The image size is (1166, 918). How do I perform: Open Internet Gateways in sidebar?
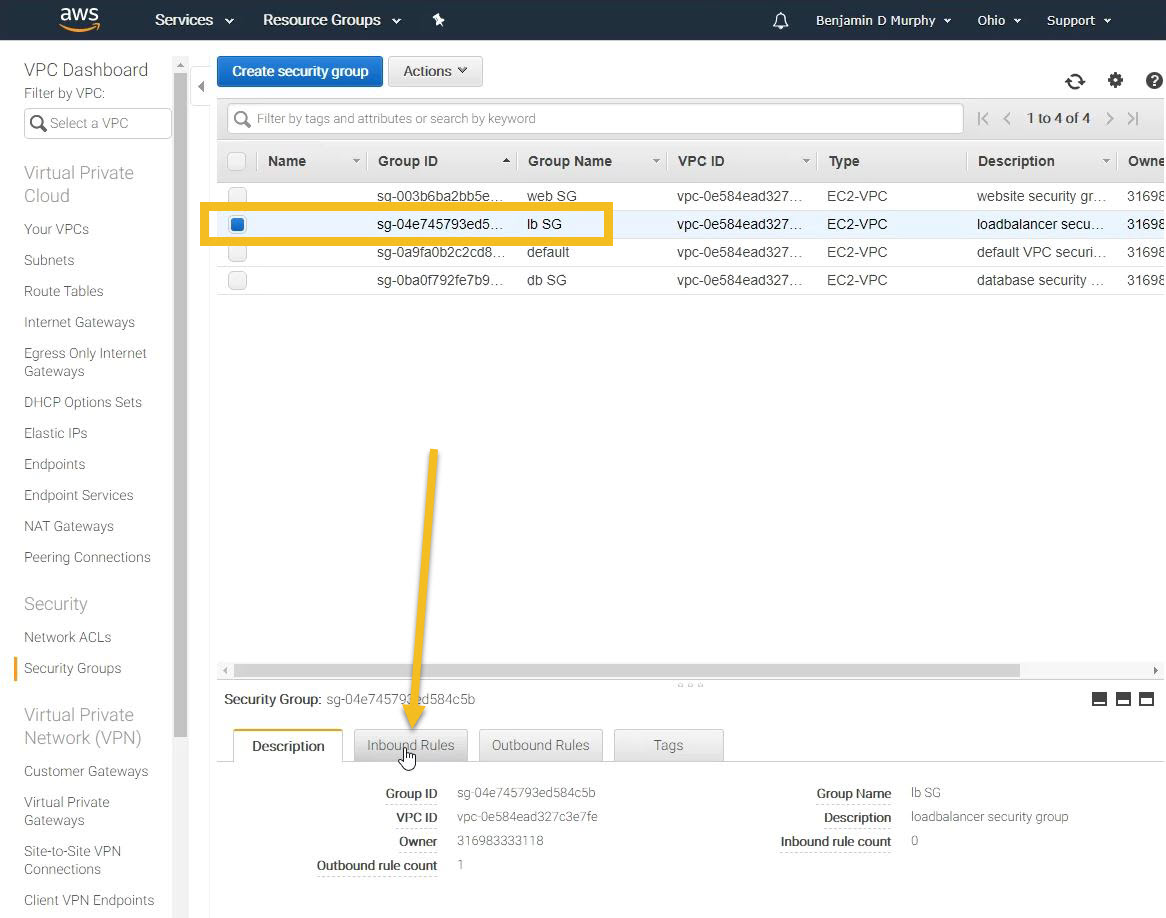coord(80,322)
